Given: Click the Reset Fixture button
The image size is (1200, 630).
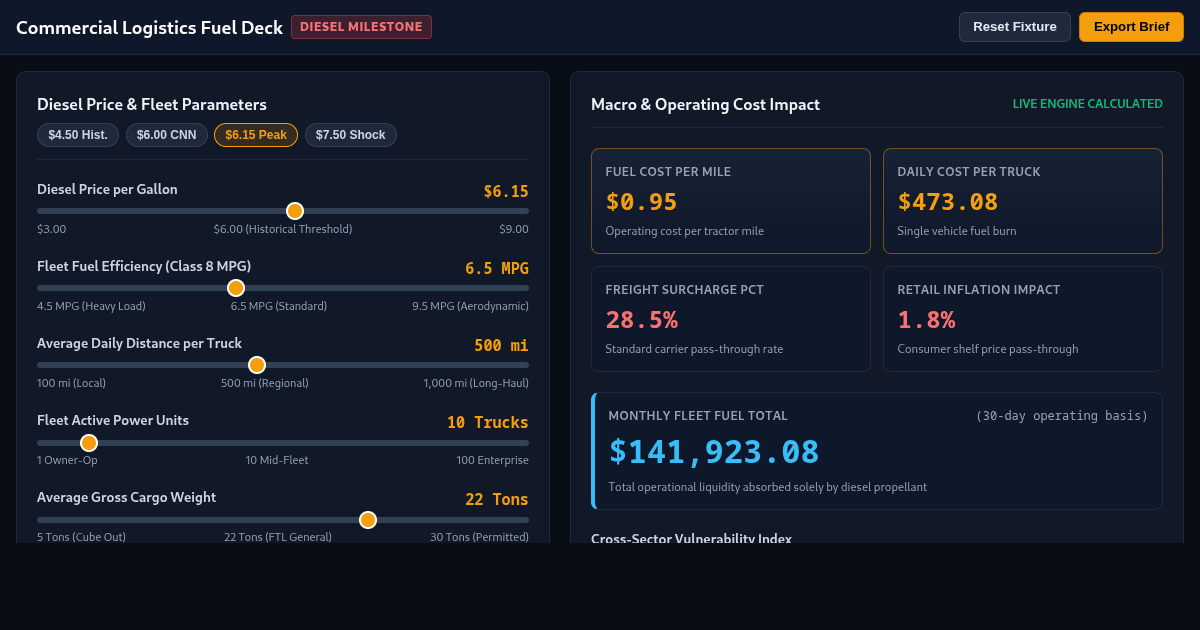Looking at the screenshot, I should pyautogui.click(x=1015, y=27).
